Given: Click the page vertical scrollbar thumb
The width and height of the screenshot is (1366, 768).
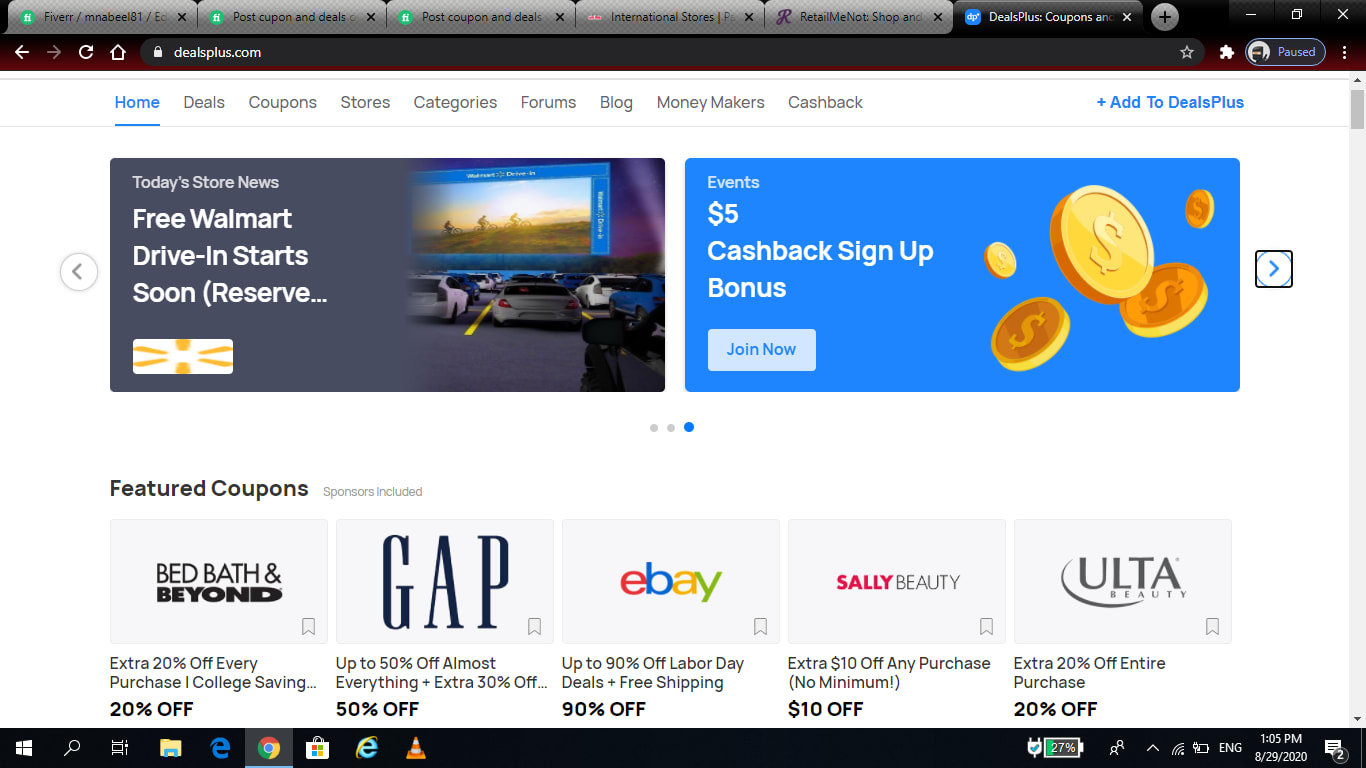Looking at the screenshot, I should (1357, 108).
